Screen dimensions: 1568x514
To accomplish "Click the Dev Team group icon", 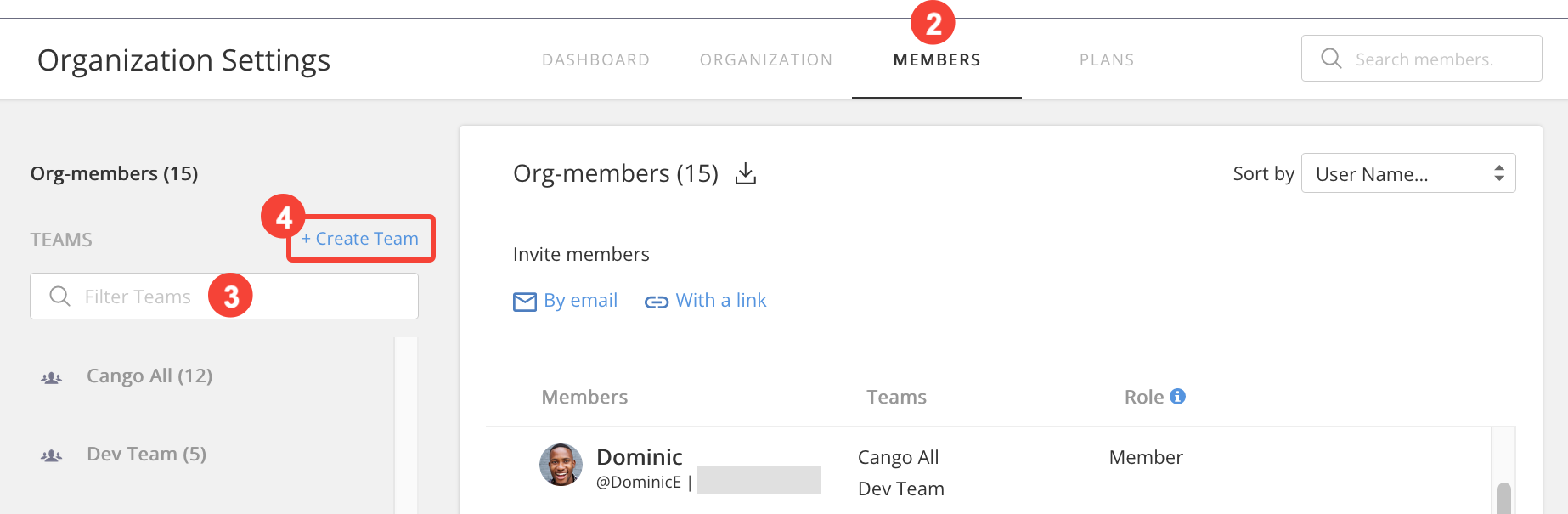I will click(52, 455).
